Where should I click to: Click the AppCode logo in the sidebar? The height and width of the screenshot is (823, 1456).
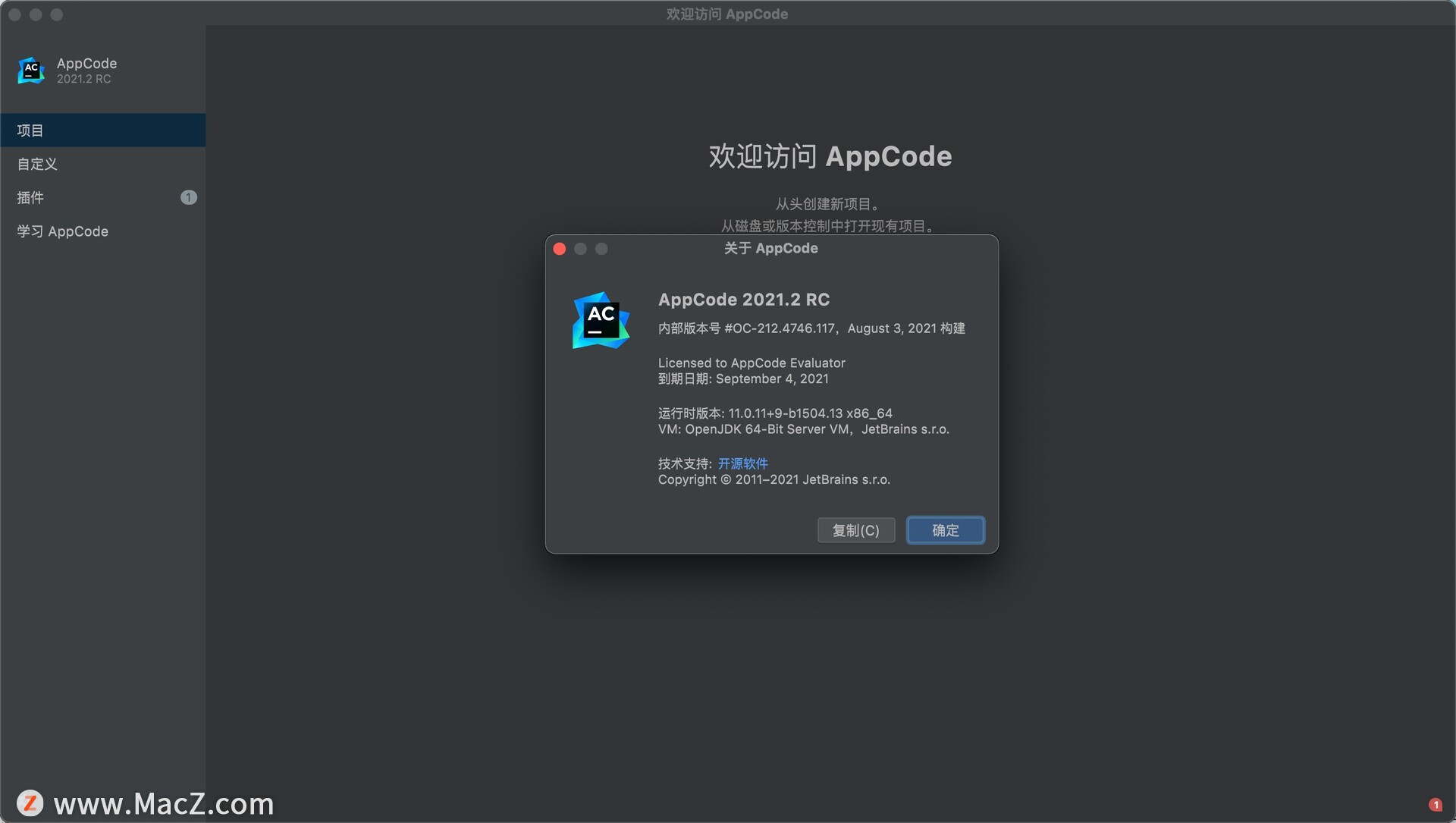pos(31,71)
